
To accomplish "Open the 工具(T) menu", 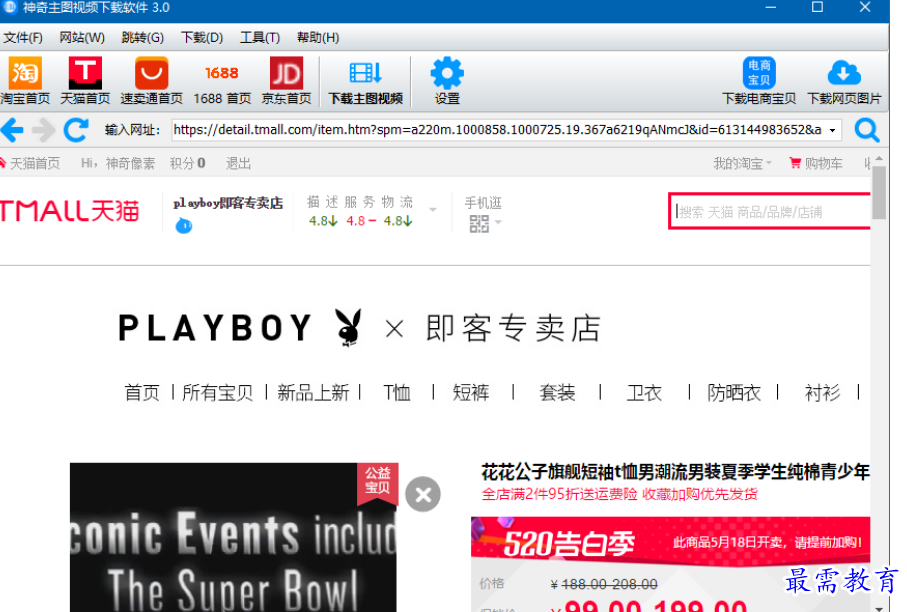I will coord(260,38).
